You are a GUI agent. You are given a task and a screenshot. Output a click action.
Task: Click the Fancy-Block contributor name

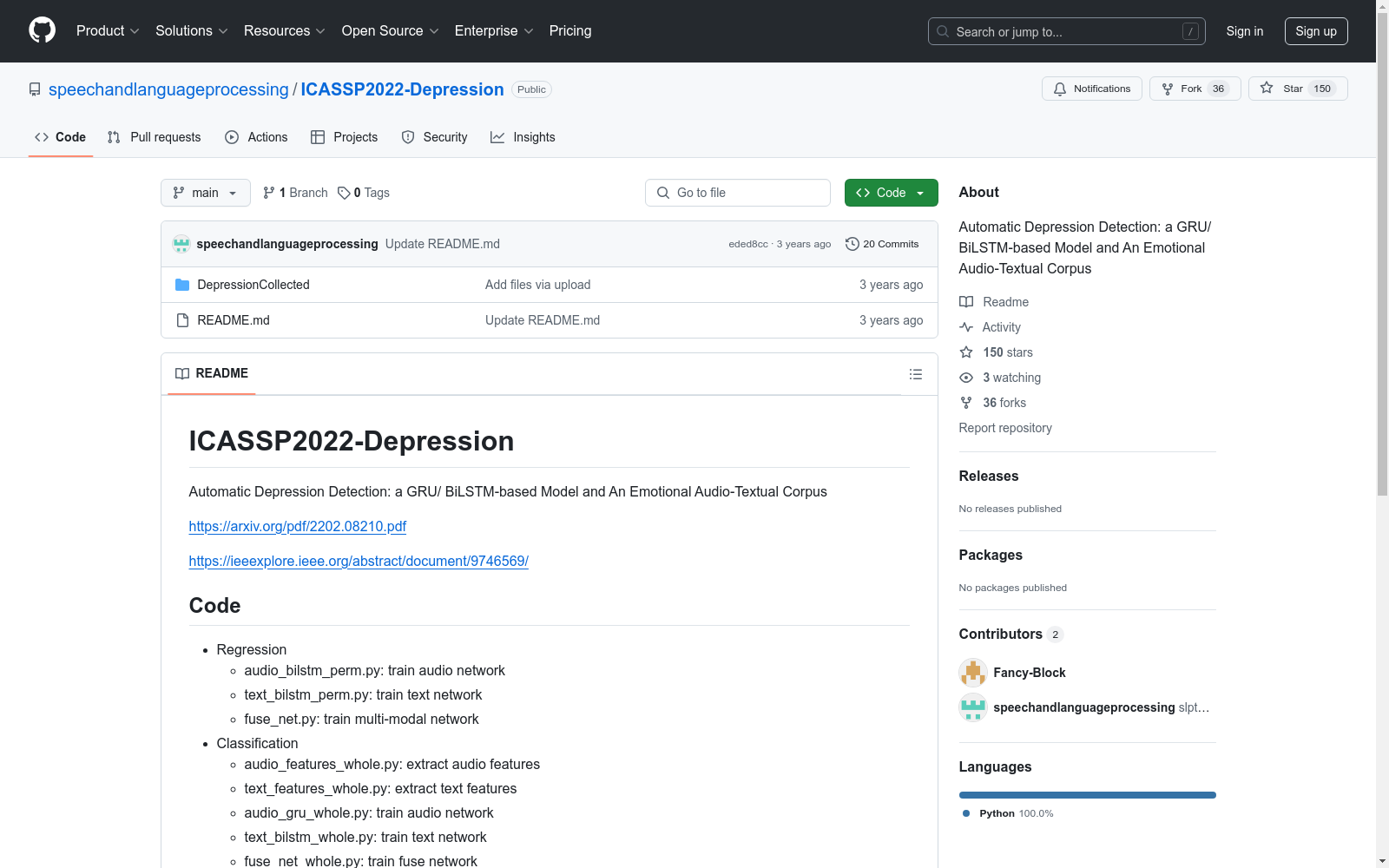(x=1030, y=673)
